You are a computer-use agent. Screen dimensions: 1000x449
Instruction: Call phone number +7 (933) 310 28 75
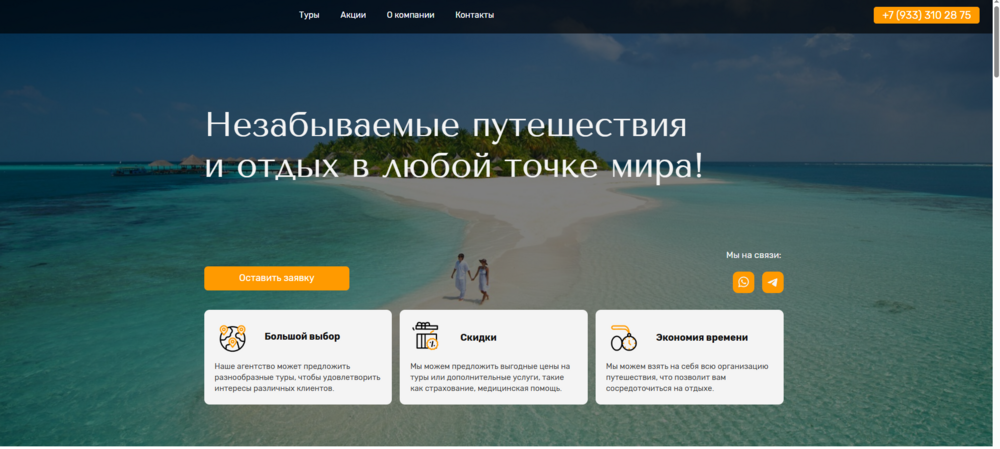pos(926,15)
